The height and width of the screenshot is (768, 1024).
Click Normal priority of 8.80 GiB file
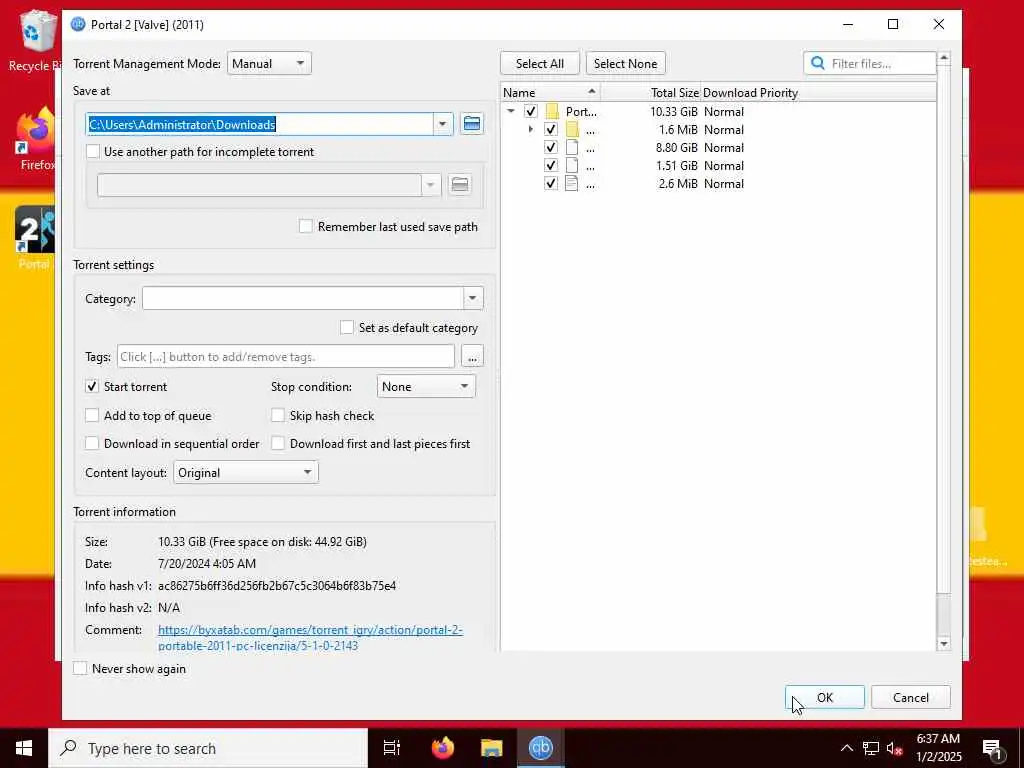[x=724, y=148]
